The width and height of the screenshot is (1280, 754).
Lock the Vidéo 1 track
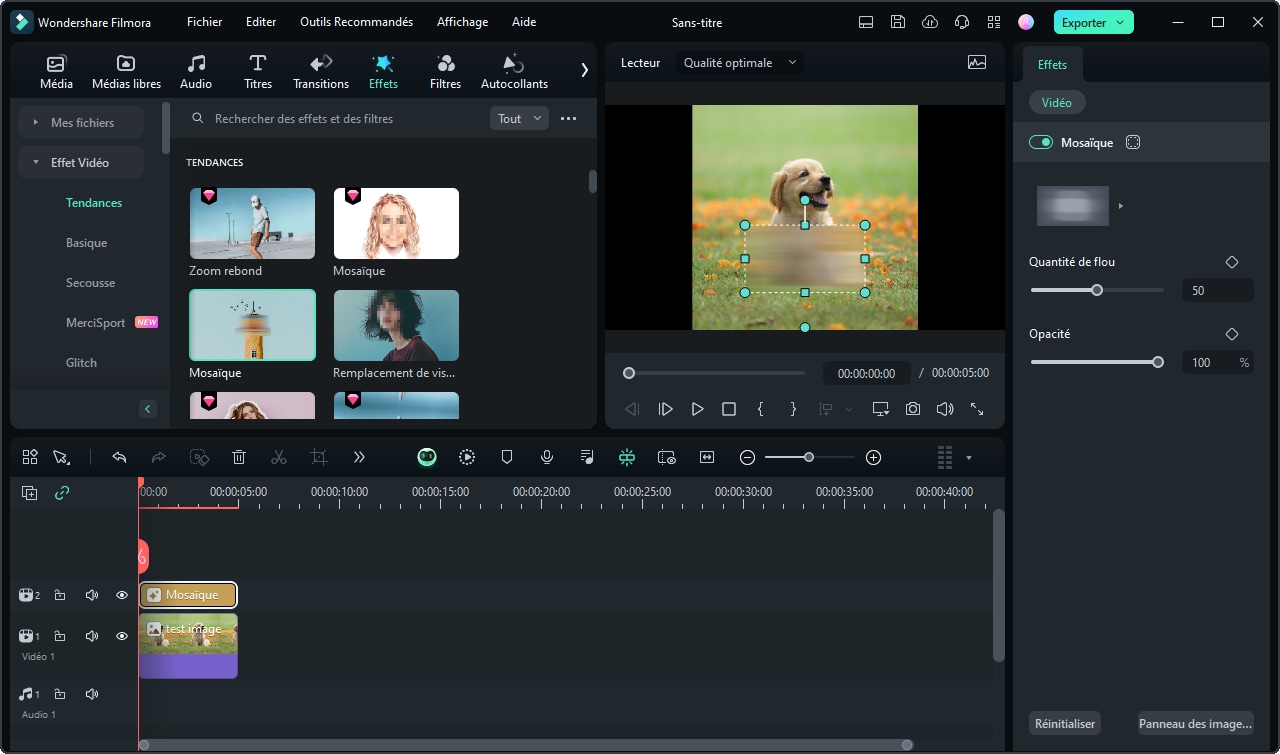60,636
